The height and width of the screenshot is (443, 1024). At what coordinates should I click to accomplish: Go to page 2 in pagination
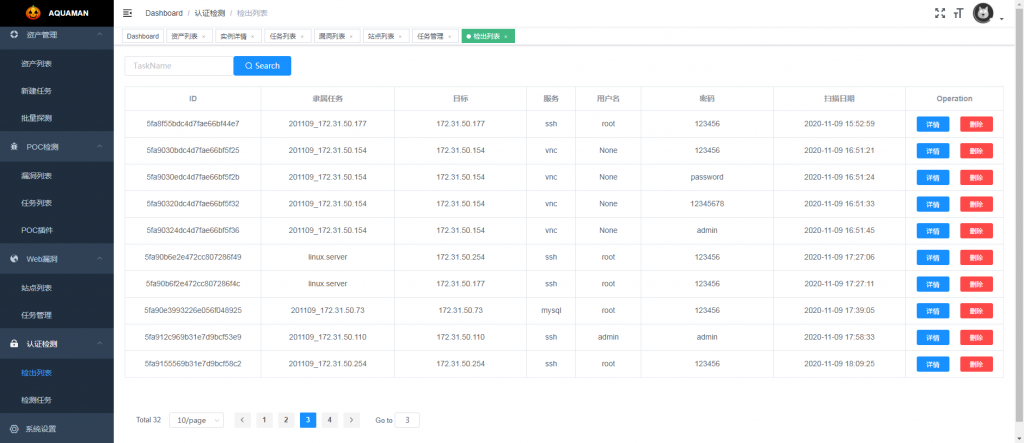coord(286,420)
